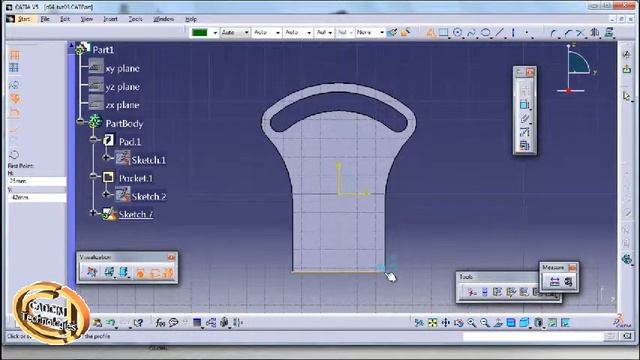Open the Tools menu
This screenshot has width=640, height=360.
[x=136, y=19]
